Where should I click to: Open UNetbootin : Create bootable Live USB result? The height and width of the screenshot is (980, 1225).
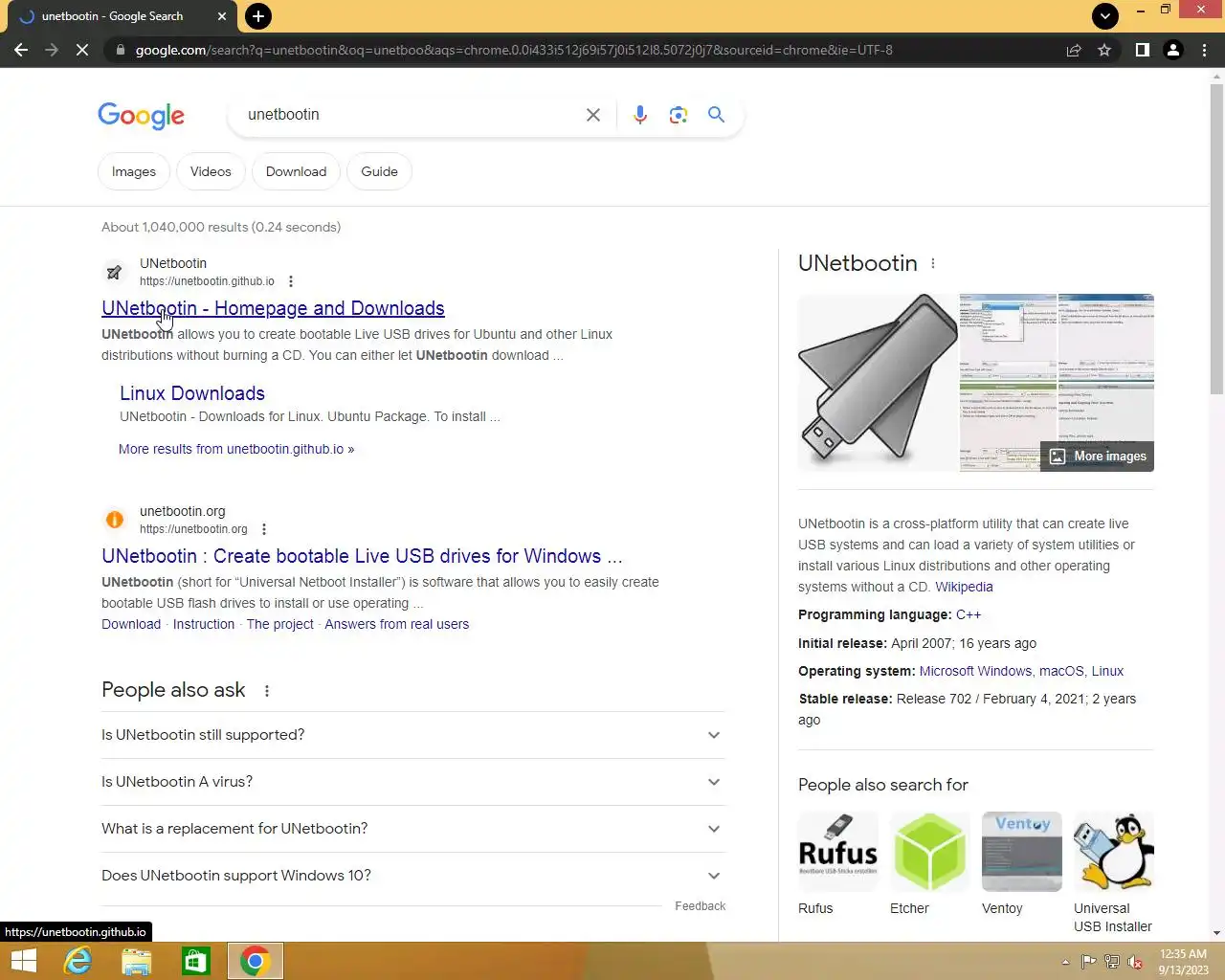362,556
